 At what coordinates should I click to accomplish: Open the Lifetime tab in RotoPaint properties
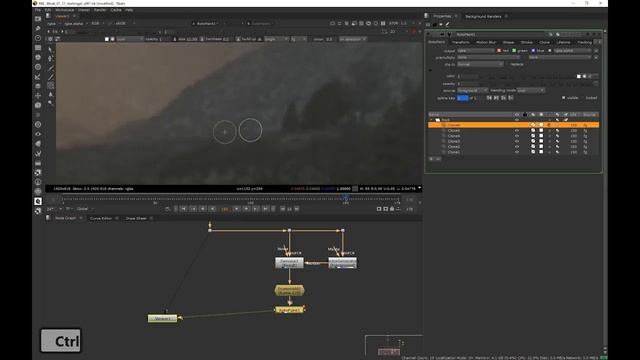coord(563,42)
